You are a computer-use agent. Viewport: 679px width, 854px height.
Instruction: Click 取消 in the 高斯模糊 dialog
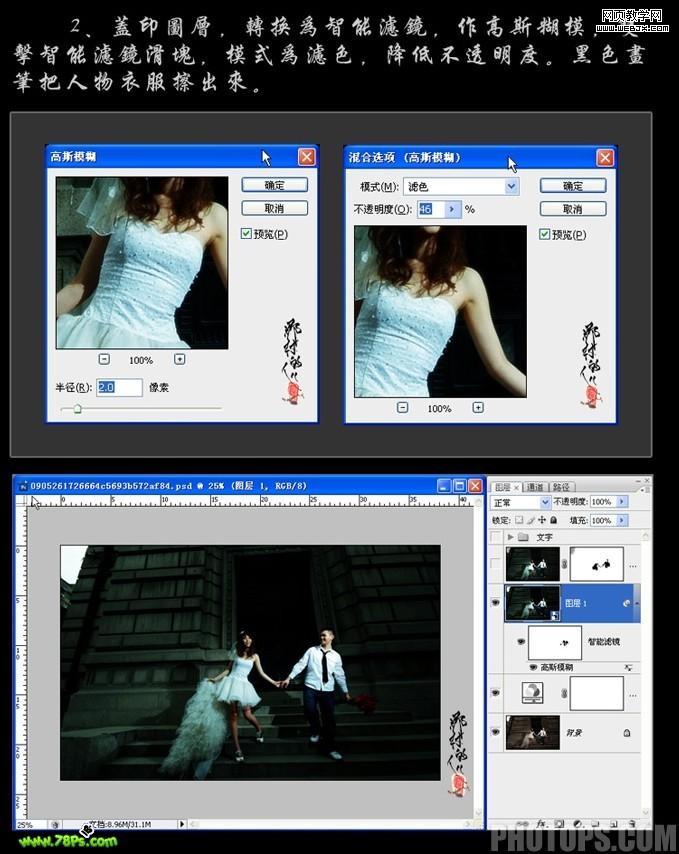274,208
